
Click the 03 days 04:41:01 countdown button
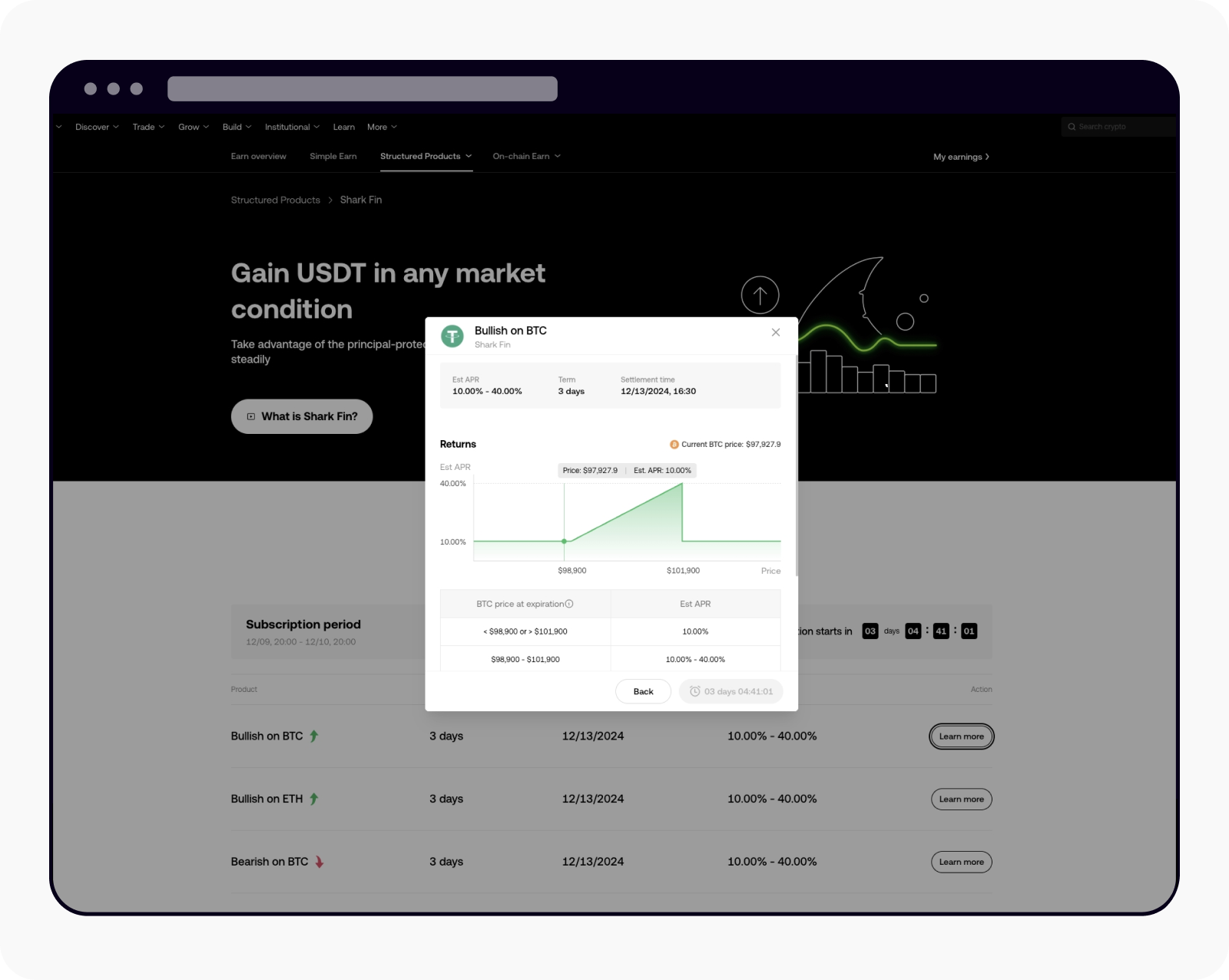point(730,691)
